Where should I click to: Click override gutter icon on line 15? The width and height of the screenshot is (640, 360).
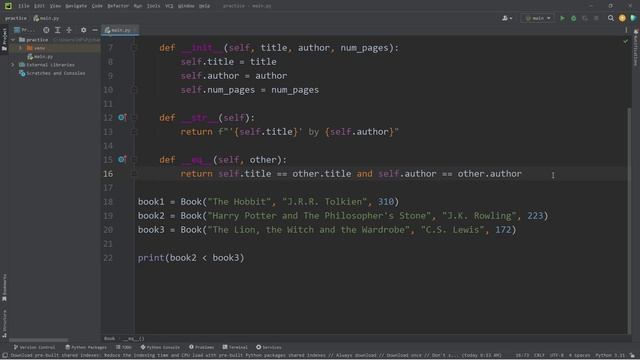click(x=122, y=160)
